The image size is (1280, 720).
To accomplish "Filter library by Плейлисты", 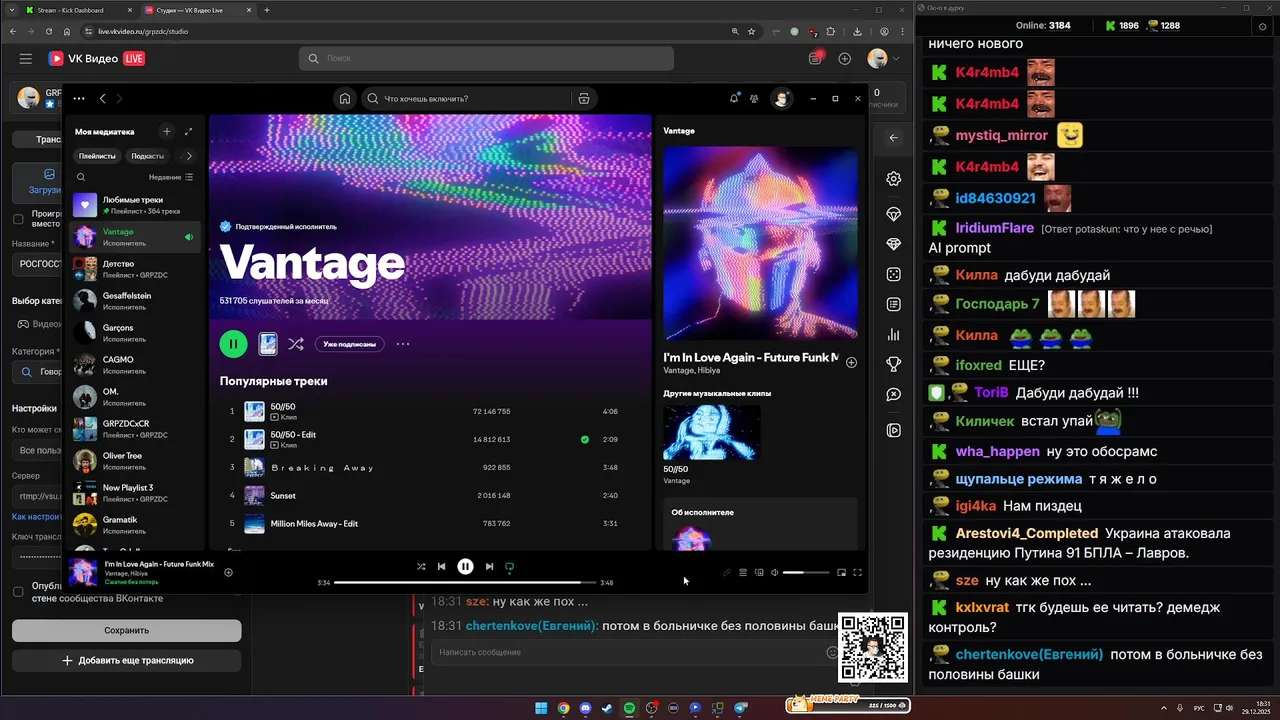I will pyautogui.click(x=97, y=156).
